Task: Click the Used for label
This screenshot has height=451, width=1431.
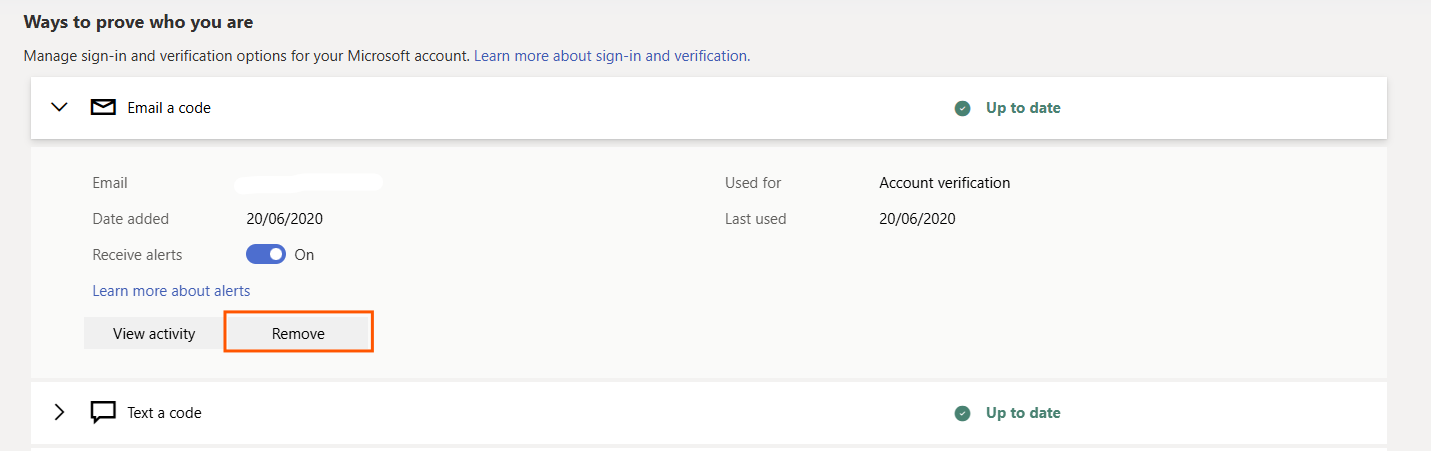Action: point(753,183)
